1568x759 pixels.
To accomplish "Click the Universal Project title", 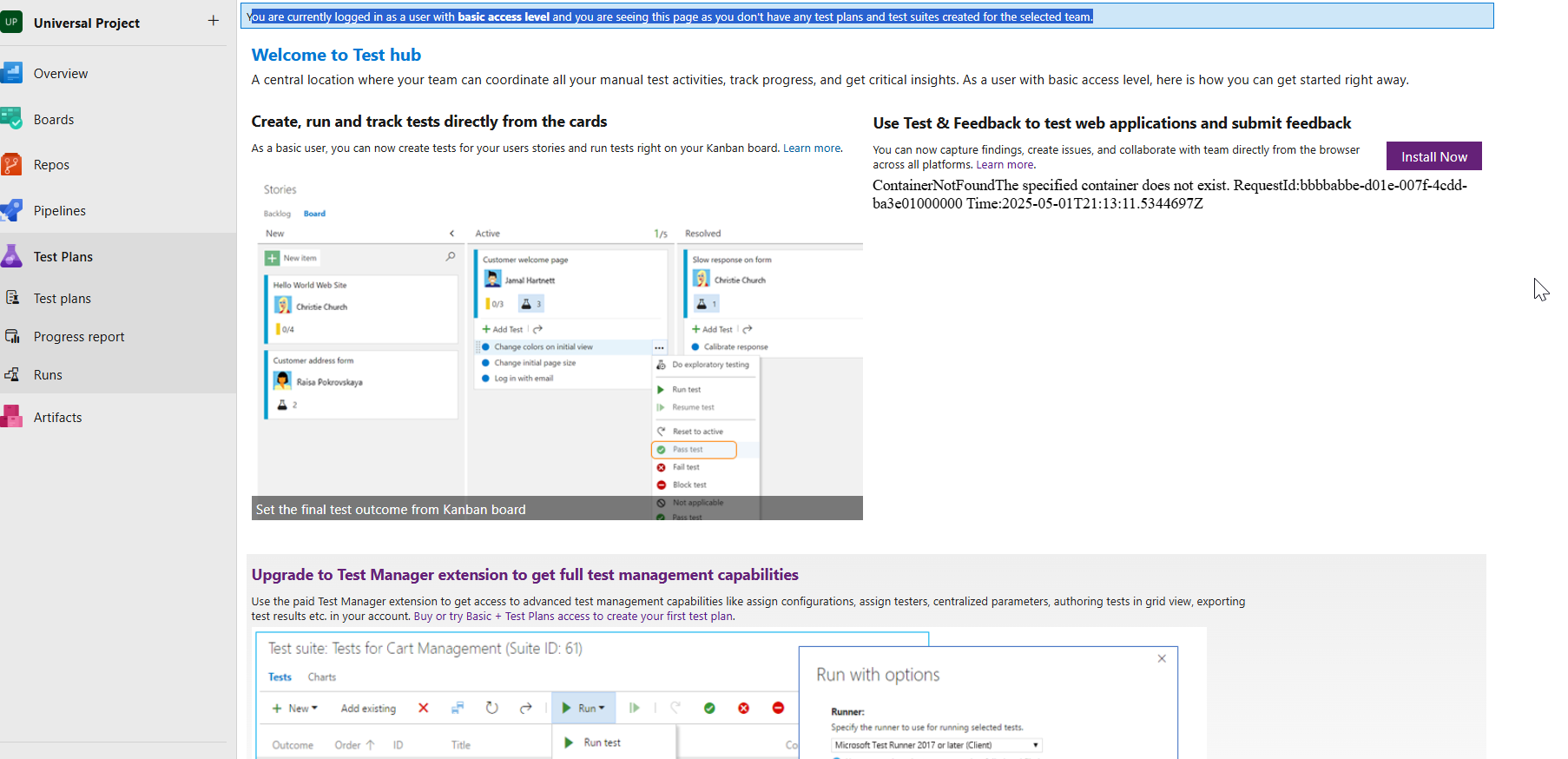I will coord(87,23).
